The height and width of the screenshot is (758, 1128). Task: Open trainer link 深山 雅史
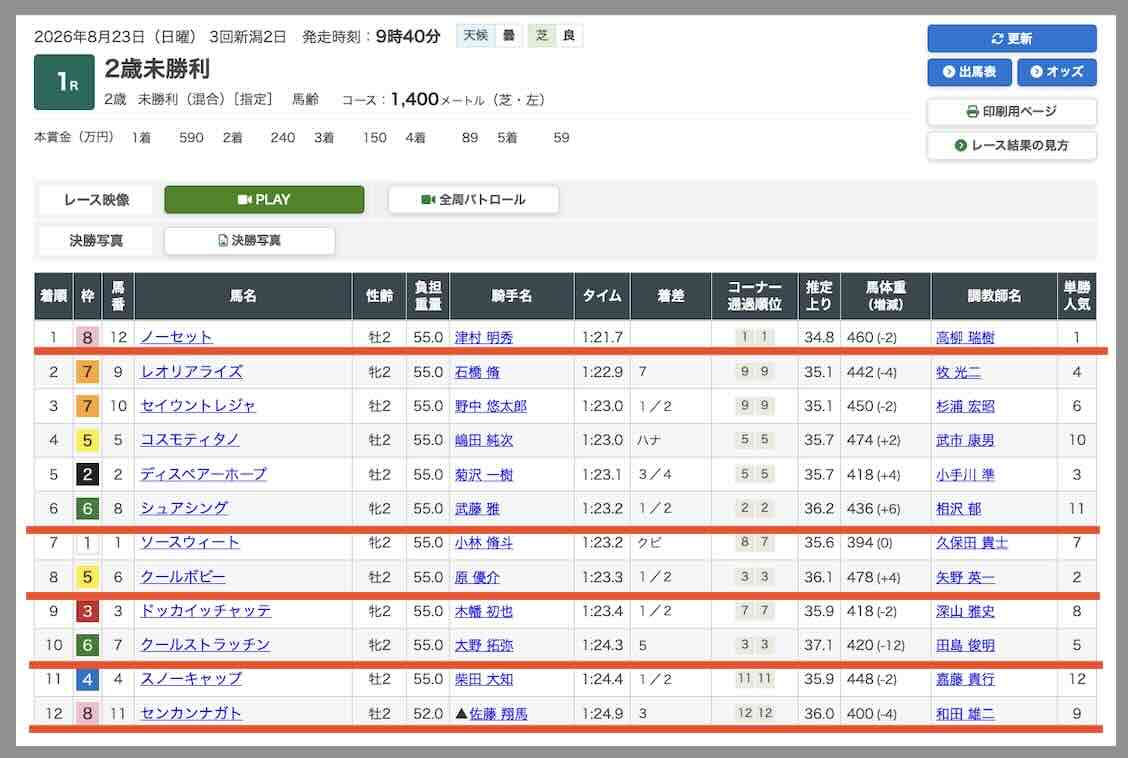coord(965,611)
